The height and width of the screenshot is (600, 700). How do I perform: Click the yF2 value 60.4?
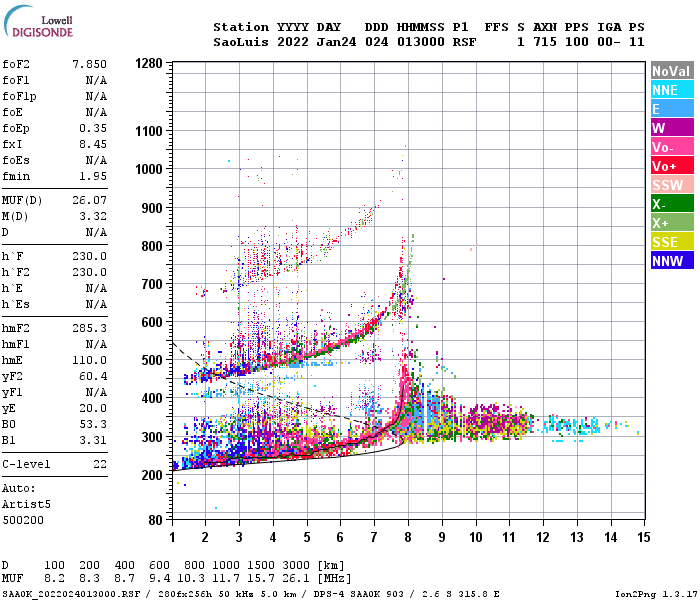click(x=93, y=376)
